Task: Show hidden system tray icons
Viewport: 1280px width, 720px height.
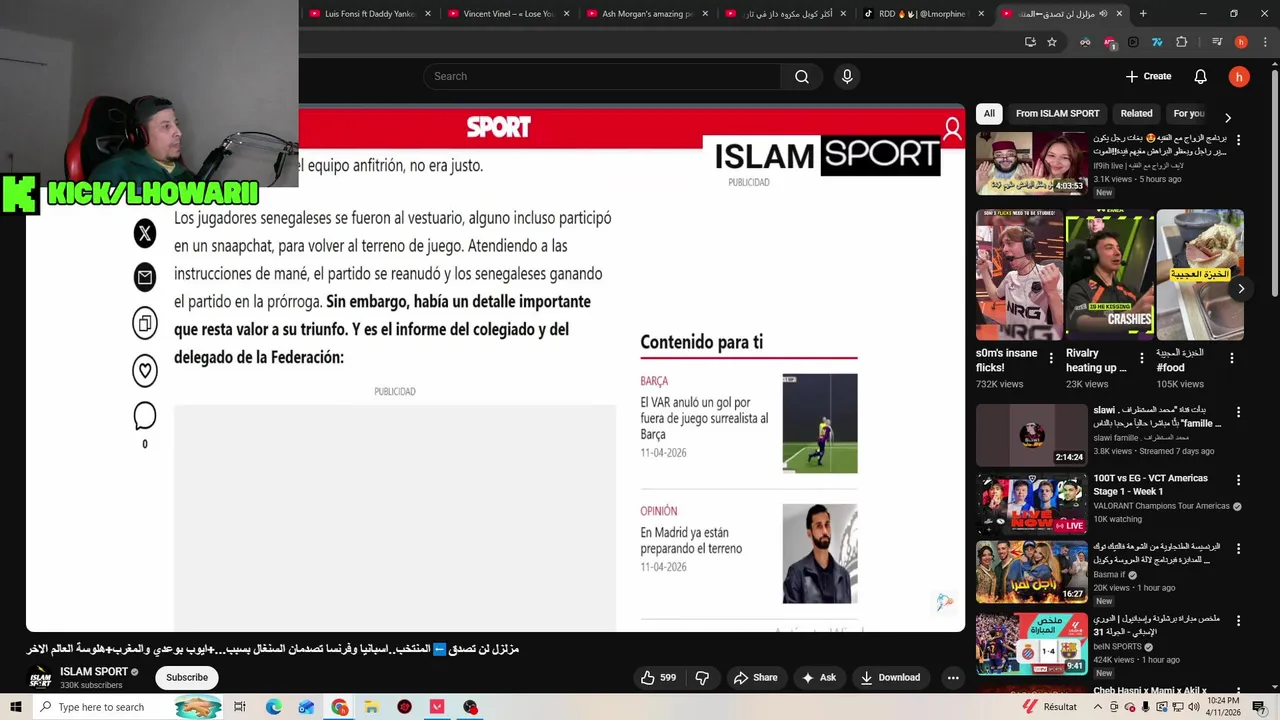Action: (x=1096, y=707)
